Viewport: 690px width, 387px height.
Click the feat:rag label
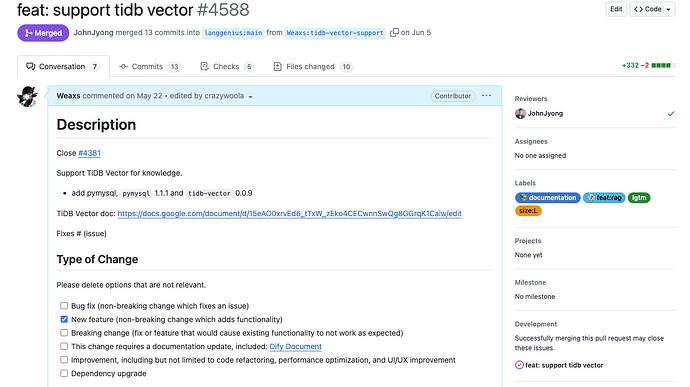coord(604,198)
